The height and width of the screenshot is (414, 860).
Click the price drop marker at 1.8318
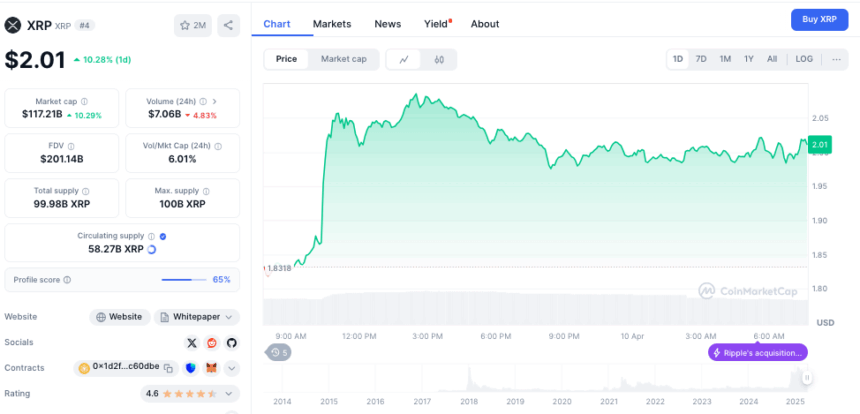267,270
